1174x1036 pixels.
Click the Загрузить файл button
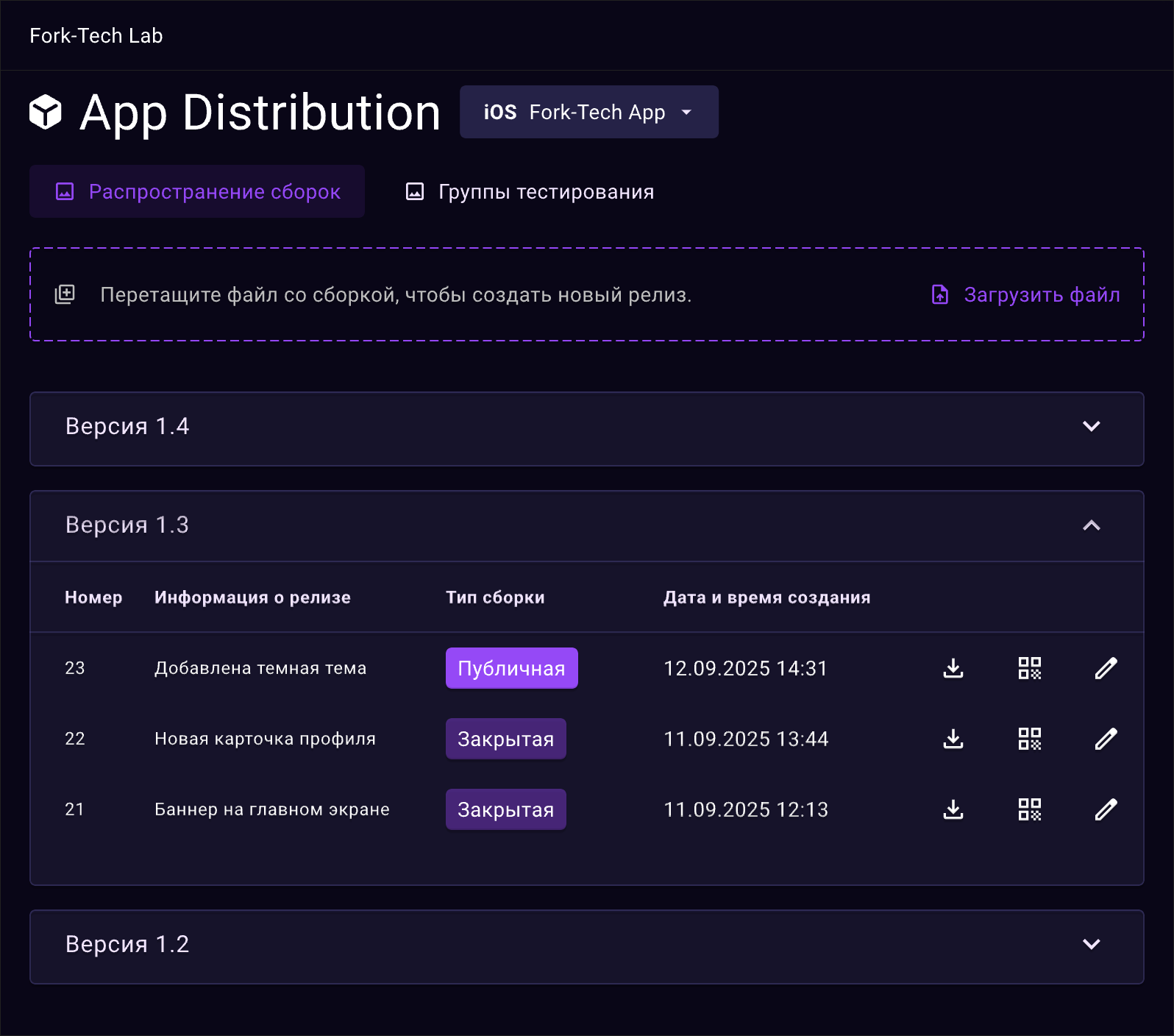pos(1026,294)
